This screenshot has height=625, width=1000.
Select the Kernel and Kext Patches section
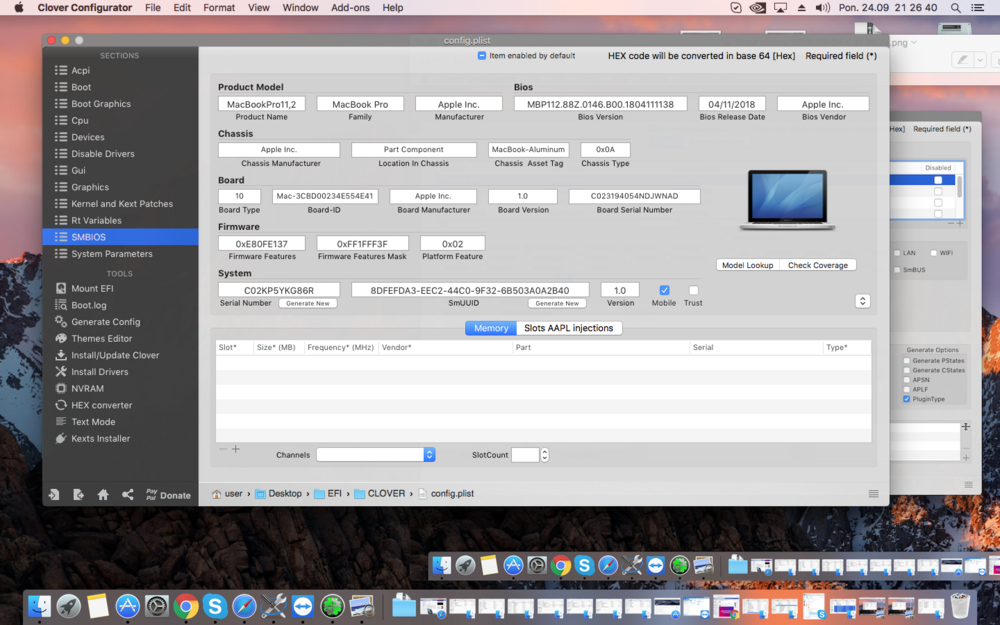click(x=121, y=204)
